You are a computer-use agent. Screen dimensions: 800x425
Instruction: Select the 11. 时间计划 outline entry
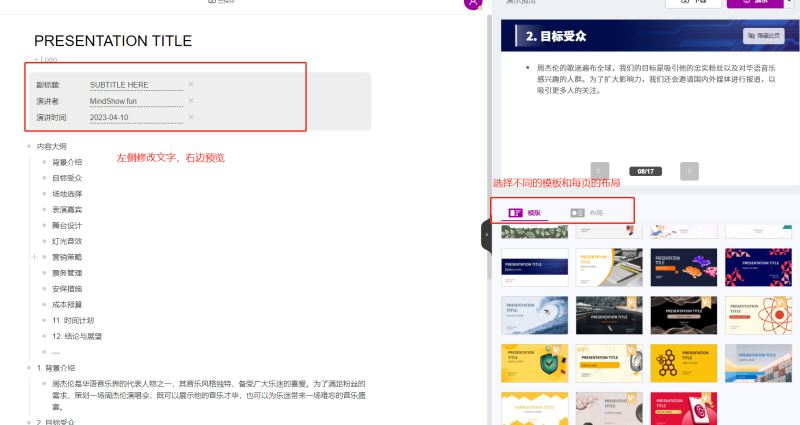[x=73, y=320]
